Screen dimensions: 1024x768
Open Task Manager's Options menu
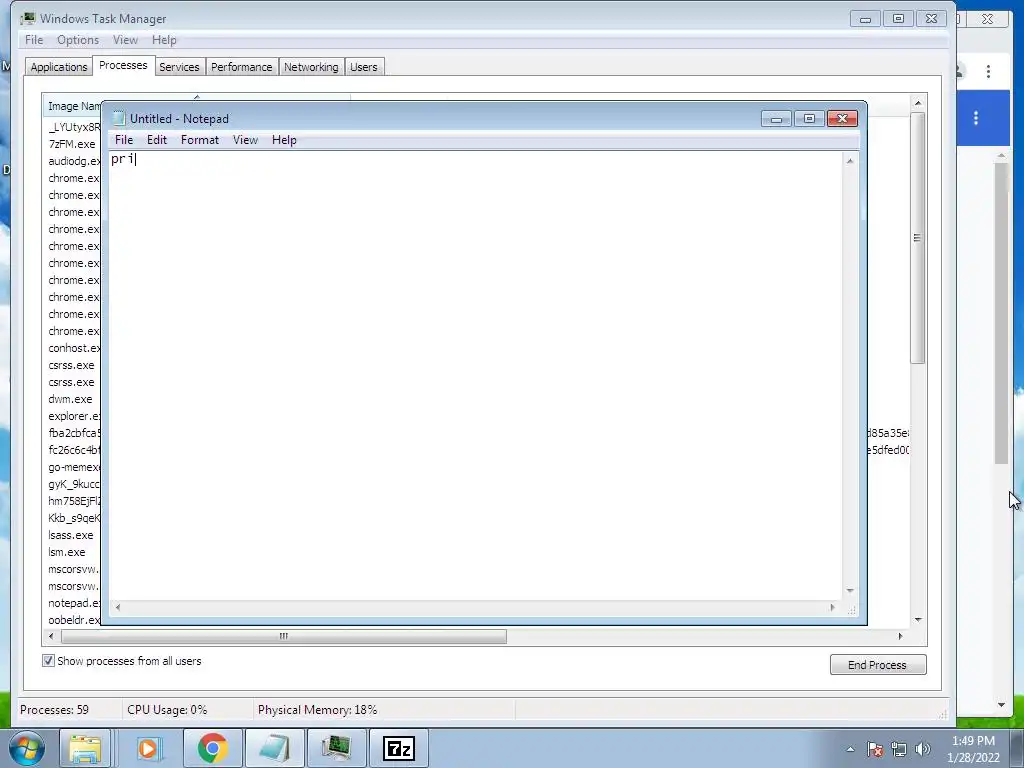pos(78,40)
